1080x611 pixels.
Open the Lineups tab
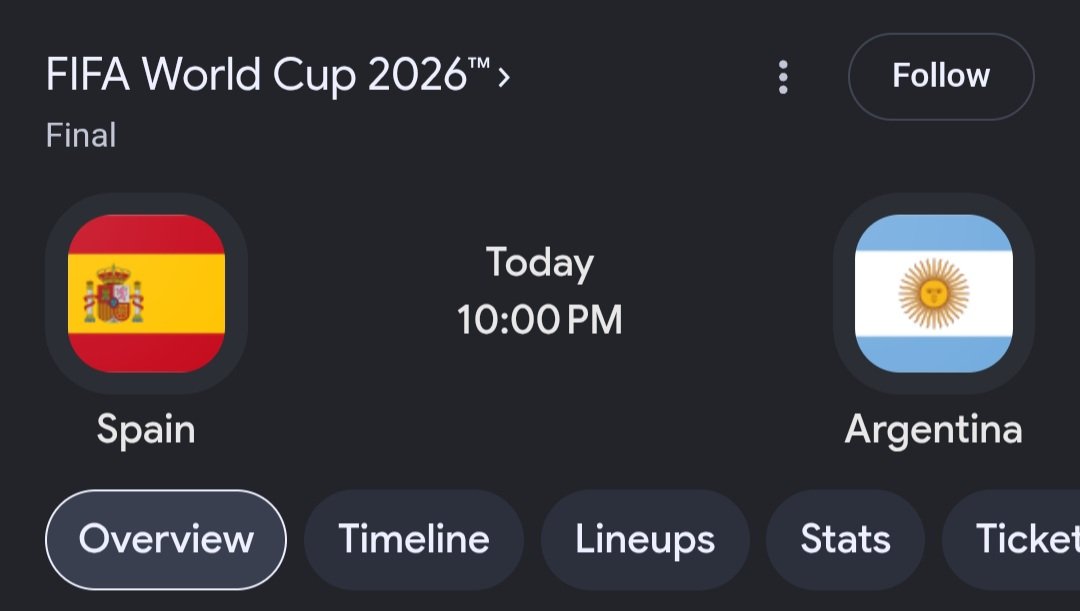(645, 539)
